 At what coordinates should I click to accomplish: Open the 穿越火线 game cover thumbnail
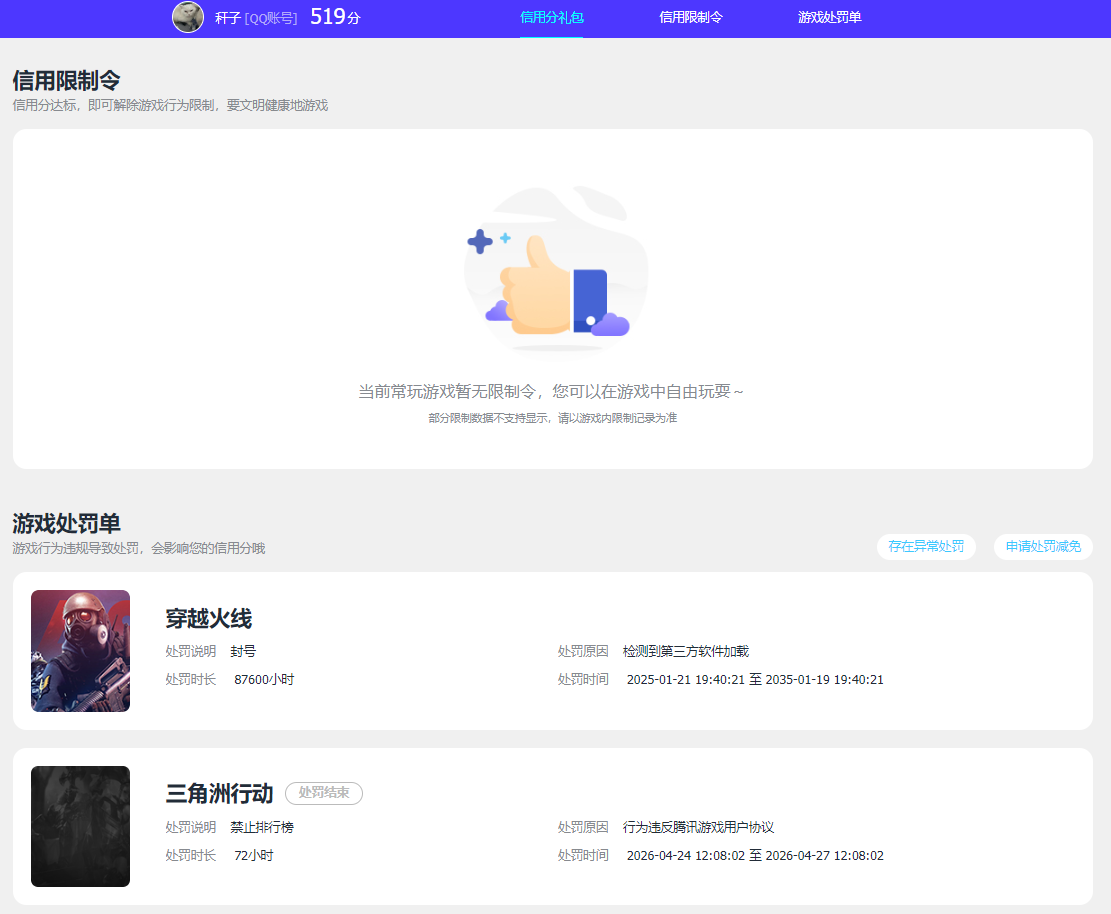pyautogui.click(x=80, y=650)
